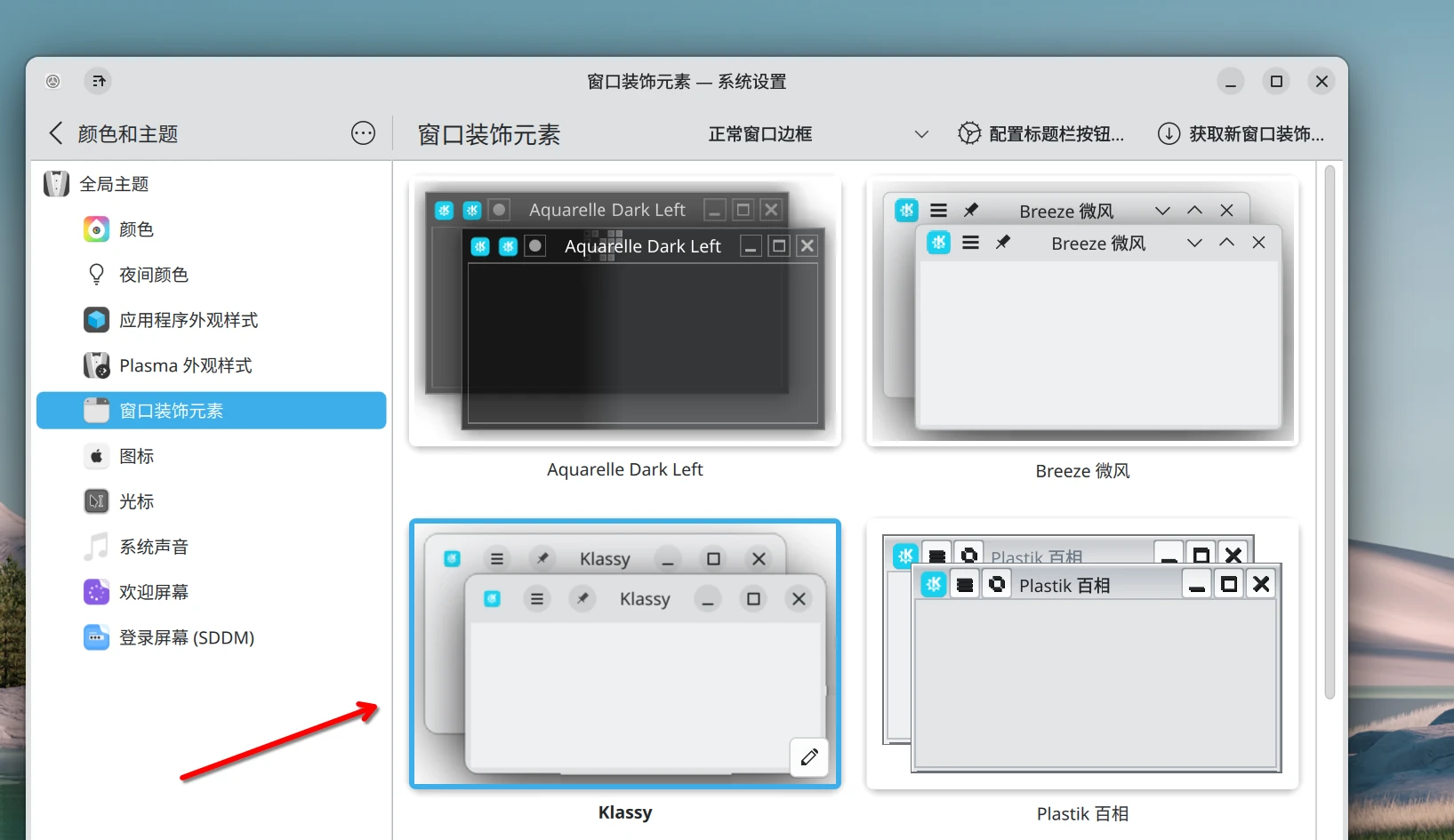
Task: Open the 光标 cursor settings
Action: [136, 501]
